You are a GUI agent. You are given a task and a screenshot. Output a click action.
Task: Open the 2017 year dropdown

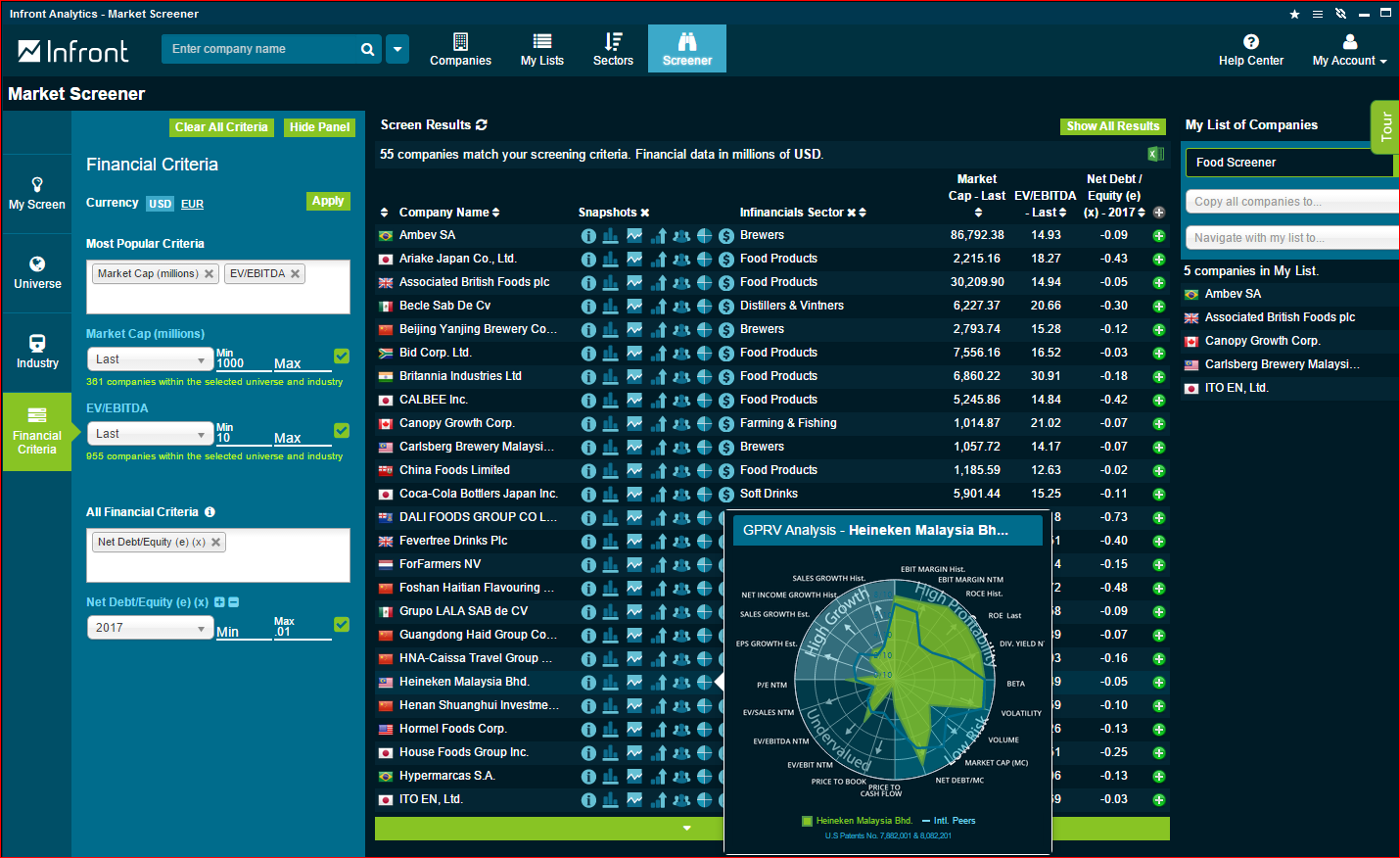pyautogui.click(x=151, y=628)
